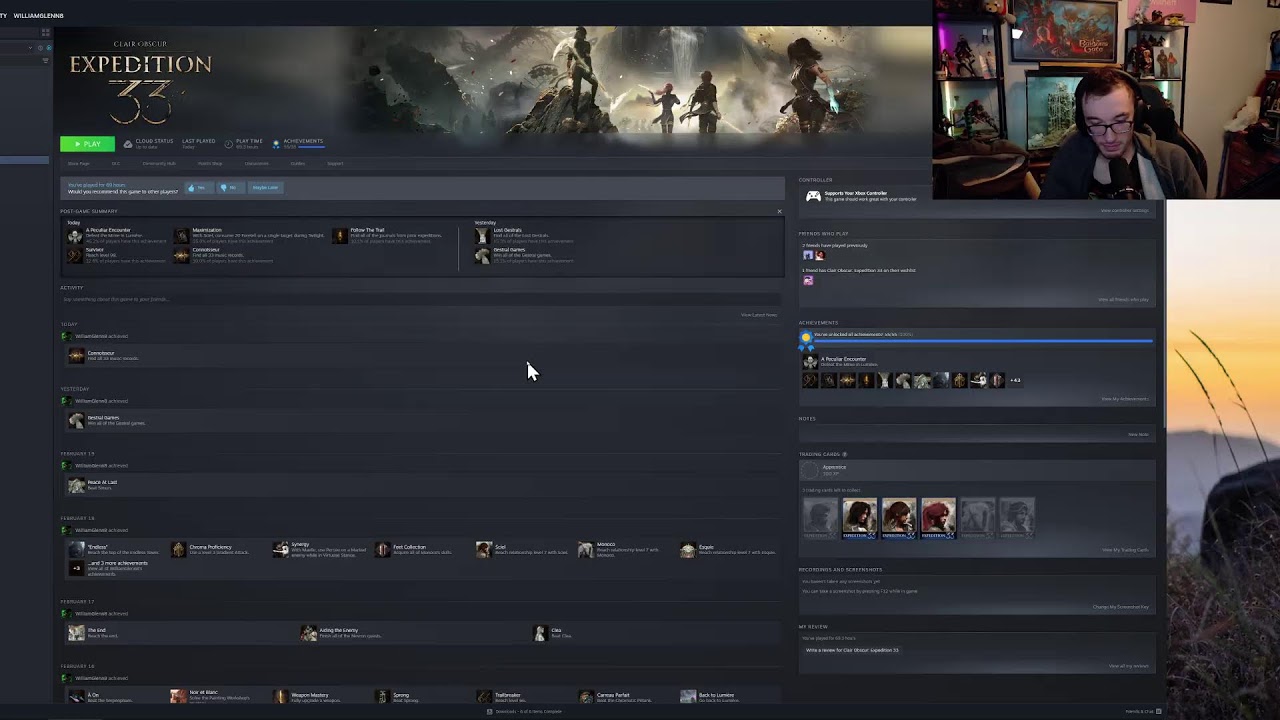Click Feet Collection achievement icon
1280x720 pixels.
click(x=382, y=550)
